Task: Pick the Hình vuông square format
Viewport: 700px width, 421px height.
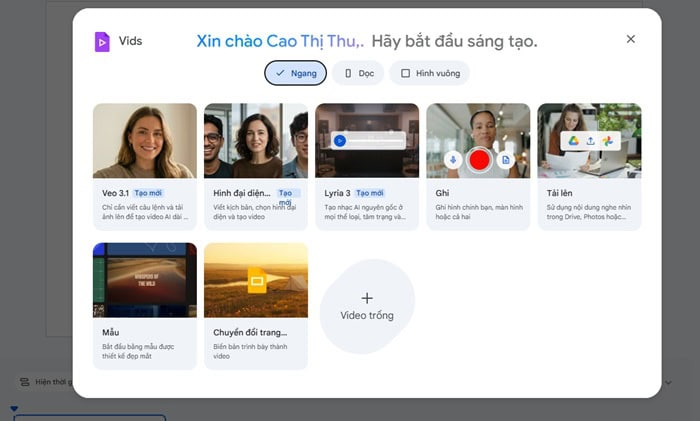Action: [x=429, y=73]
